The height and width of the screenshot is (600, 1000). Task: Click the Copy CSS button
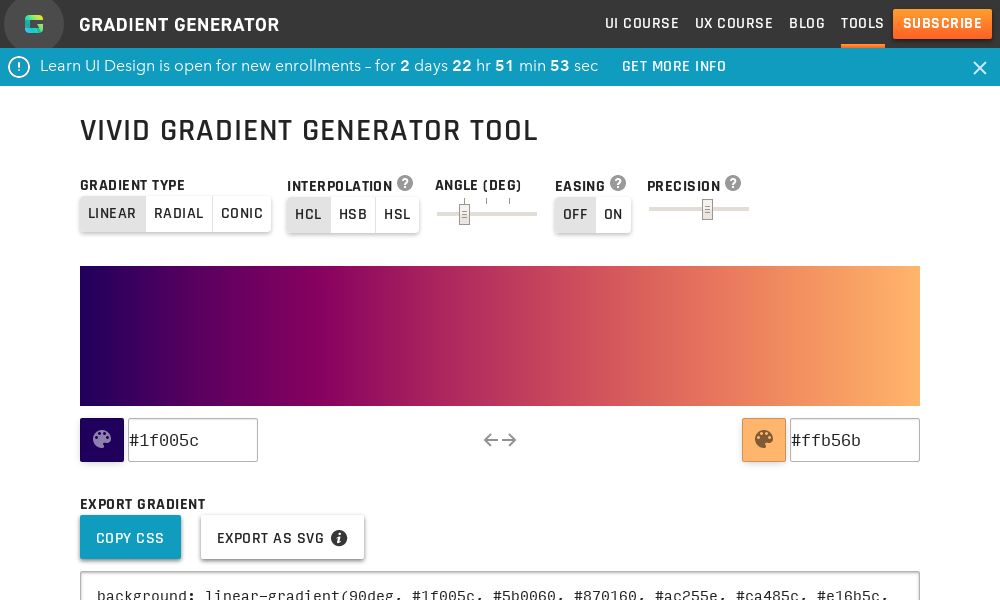tap(130, 537)
